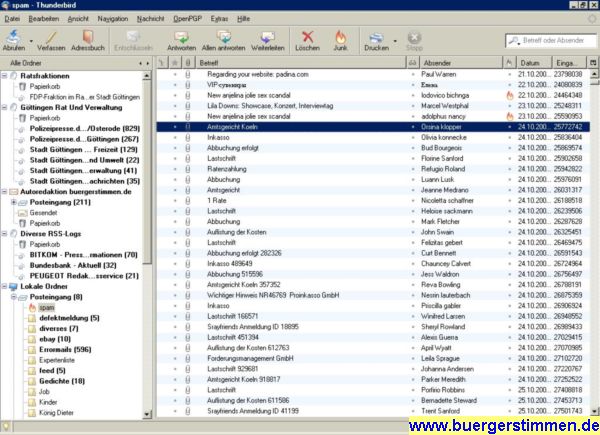Toggle star for Inkasso from Olivia konnecke
The height and width of the screenshot is (435, 600).
click(x=175, y=137)
